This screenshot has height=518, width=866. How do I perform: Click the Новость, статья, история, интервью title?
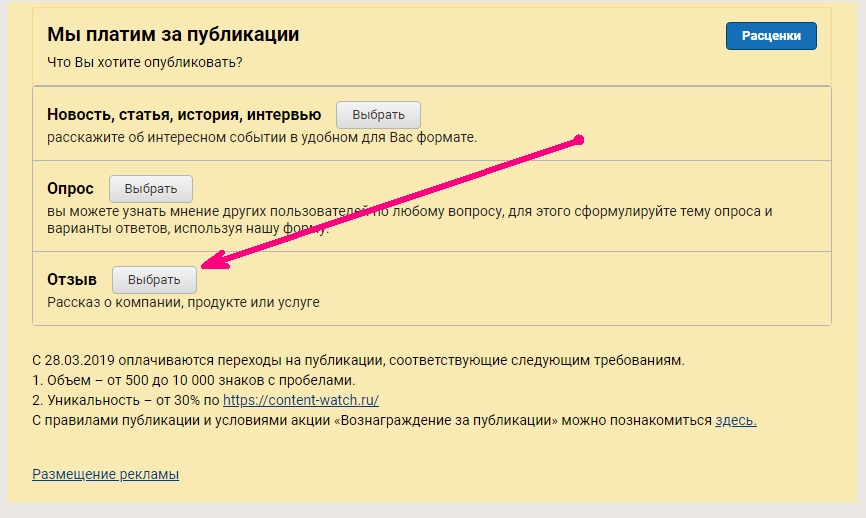point(184,115)
